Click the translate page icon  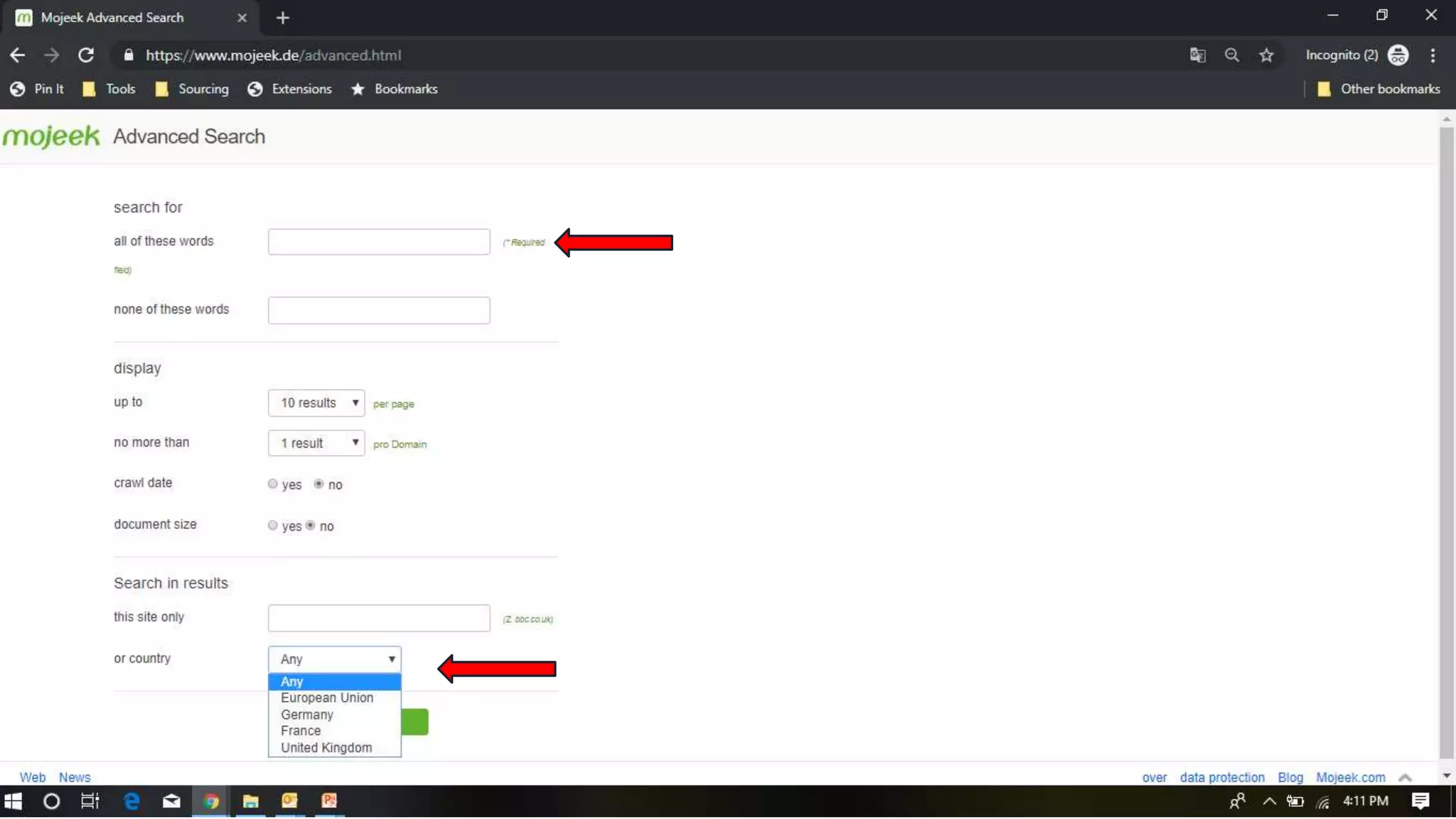coord(1197,55)
